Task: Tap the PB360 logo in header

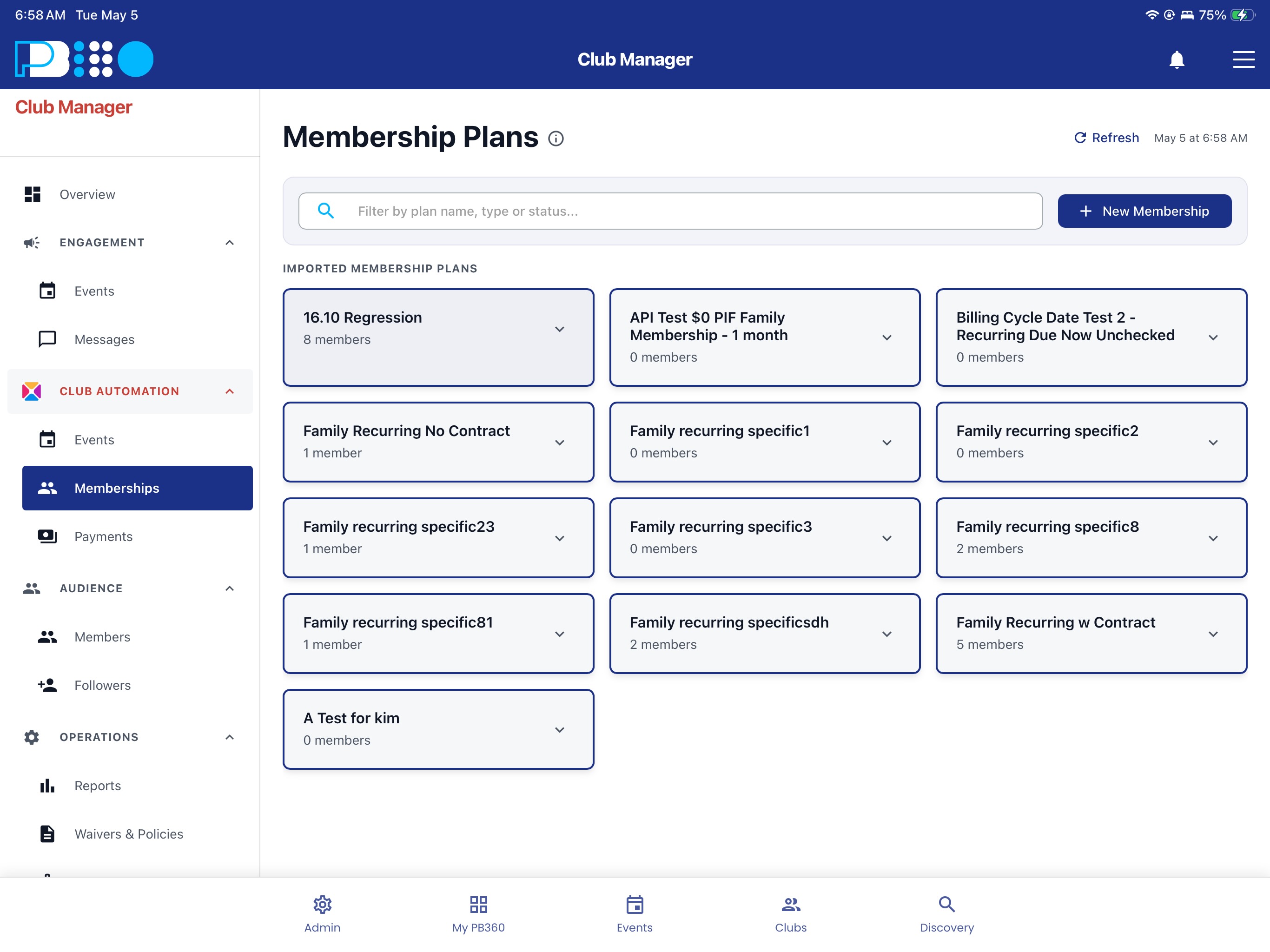Action: (84, 59)
